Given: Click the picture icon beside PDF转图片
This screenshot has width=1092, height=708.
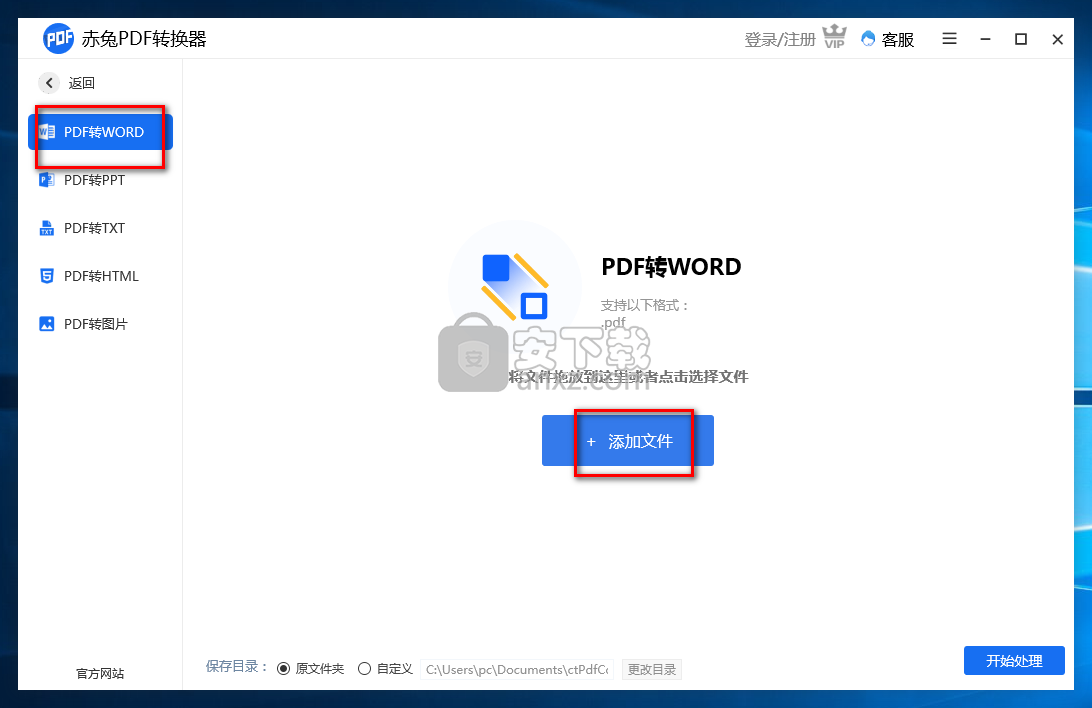Looking at the screenshot, I should point(47,324).
